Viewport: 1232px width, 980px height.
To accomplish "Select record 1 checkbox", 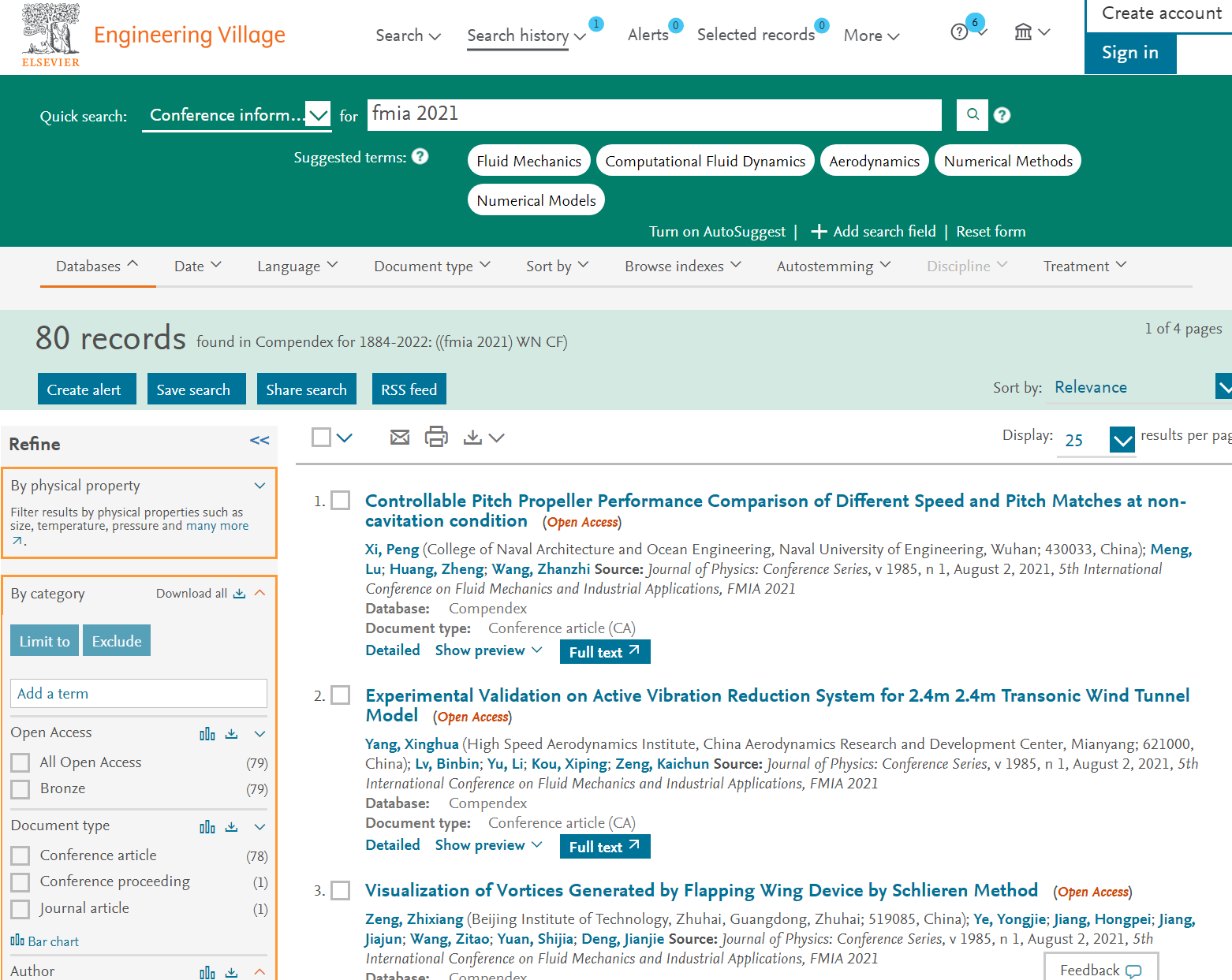I will 341,501.
